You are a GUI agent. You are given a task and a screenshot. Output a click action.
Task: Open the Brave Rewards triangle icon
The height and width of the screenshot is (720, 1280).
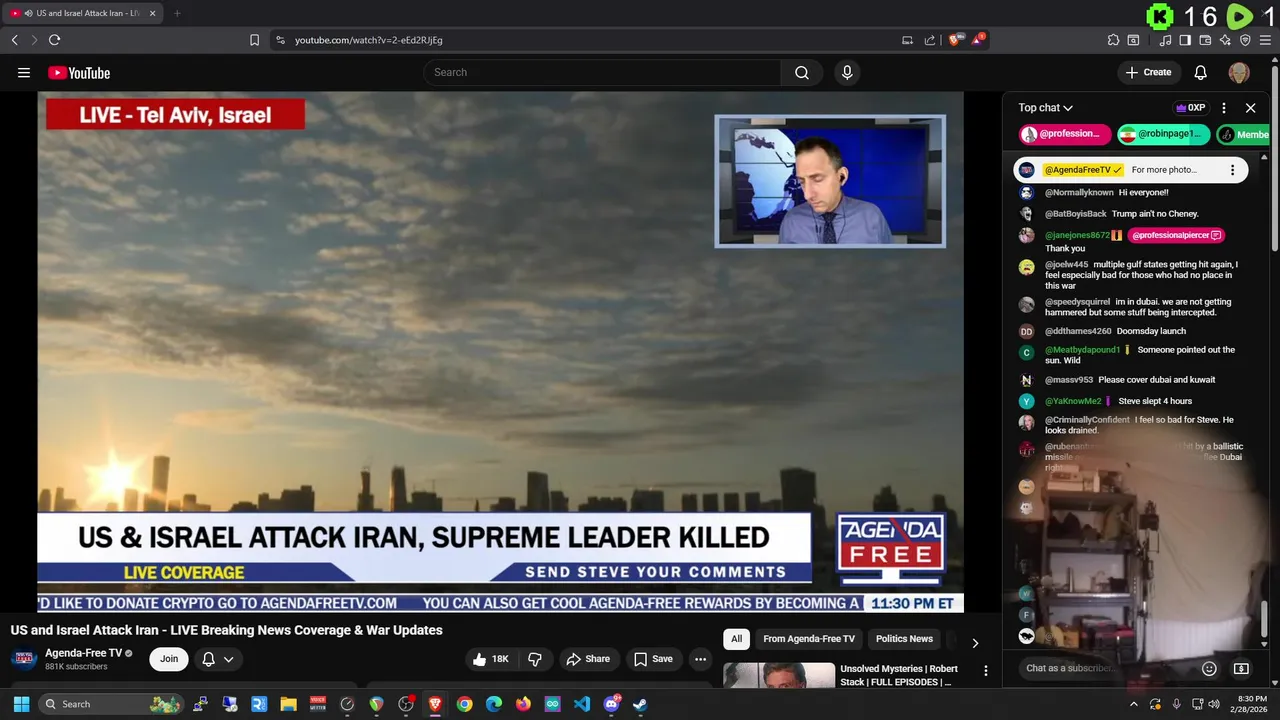point(978,40)
